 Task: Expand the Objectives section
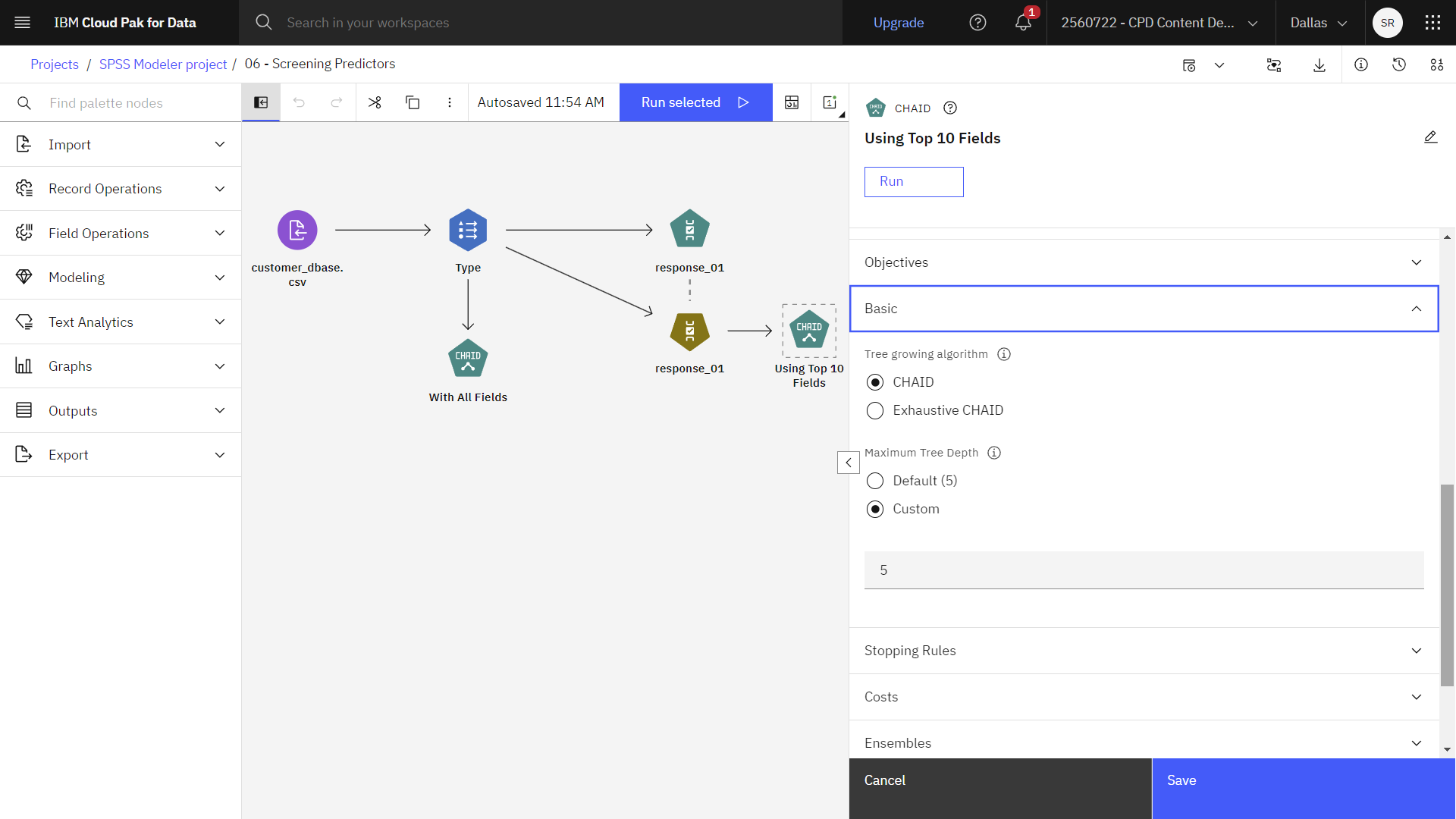click(1144, 262)
